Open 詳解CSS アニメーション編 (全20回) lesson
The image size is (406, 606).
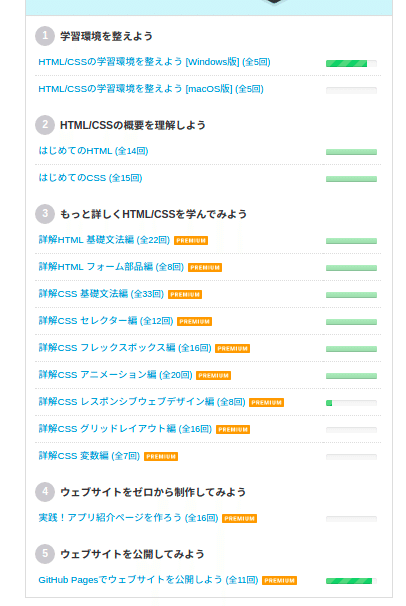tap(115, 375)
